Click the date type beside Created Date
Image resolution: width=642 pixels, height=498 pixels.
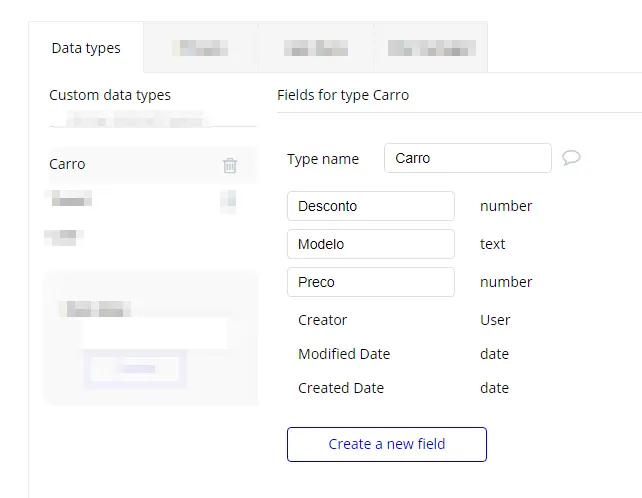click(494, 388)
